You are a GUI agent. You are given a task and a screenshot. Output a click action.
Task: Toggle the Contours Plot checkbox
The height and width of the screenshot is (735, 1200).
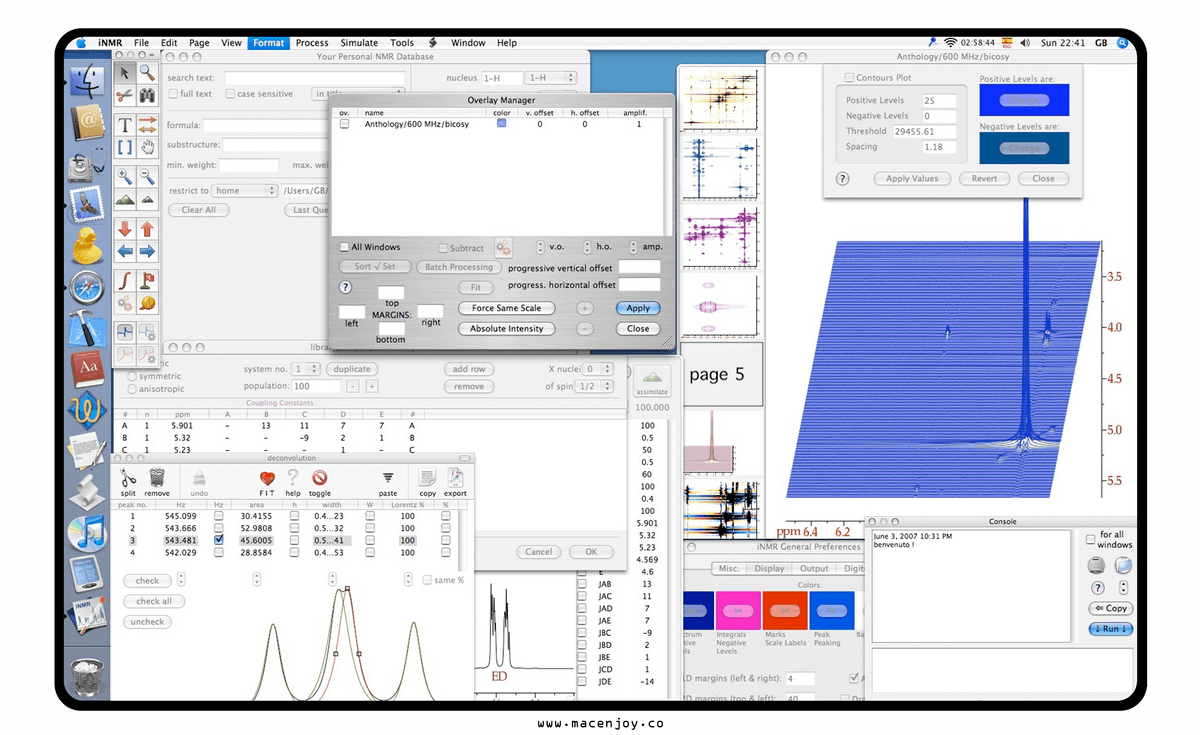849,78
